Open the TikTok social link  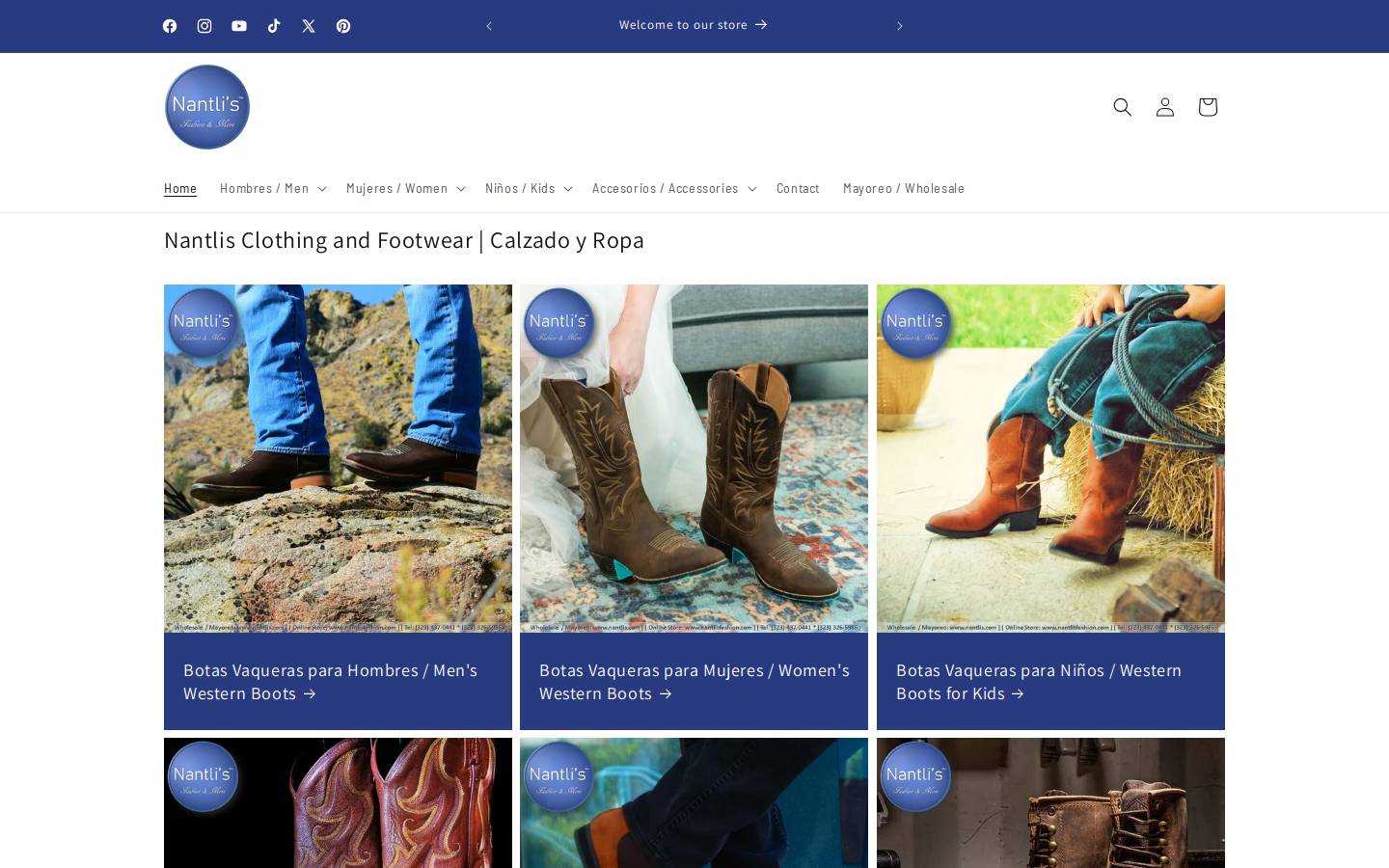[274, 26]
